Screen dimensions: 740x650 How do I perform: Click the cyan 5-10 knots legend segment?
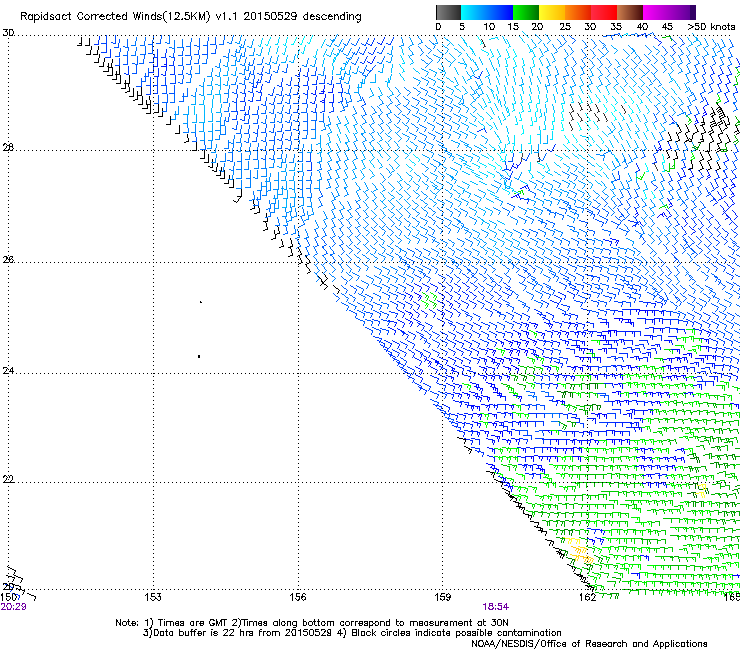[x=474, y=12]
